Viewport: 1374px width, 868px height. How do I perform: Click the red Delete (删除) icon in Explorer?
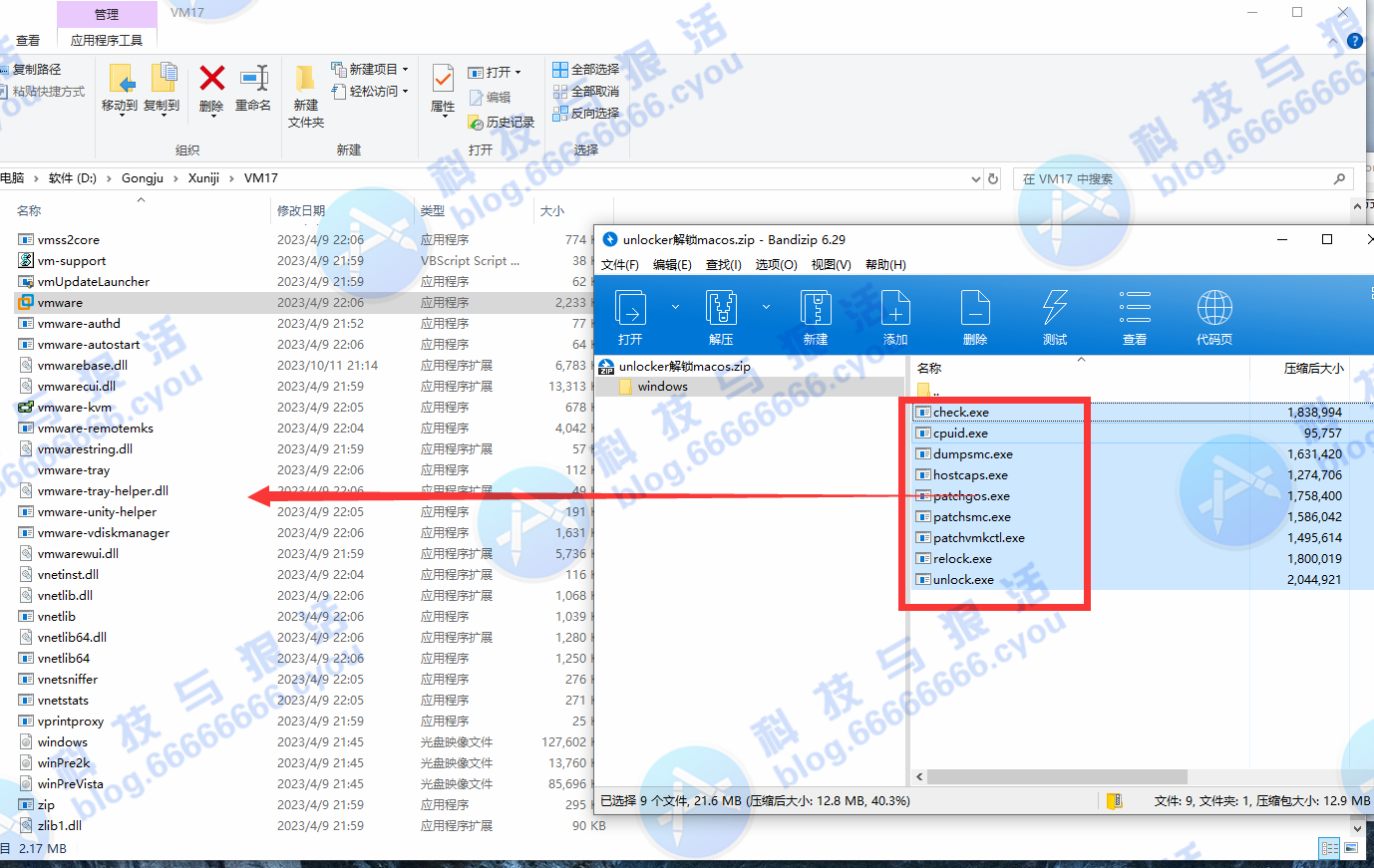(211, 78)
